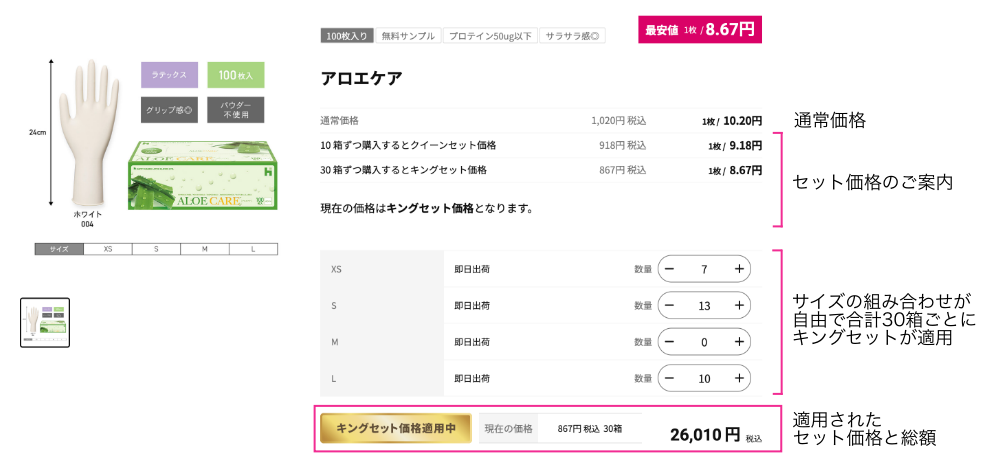
Task: Click the S quantity value 13
Action: pos(704,306)
